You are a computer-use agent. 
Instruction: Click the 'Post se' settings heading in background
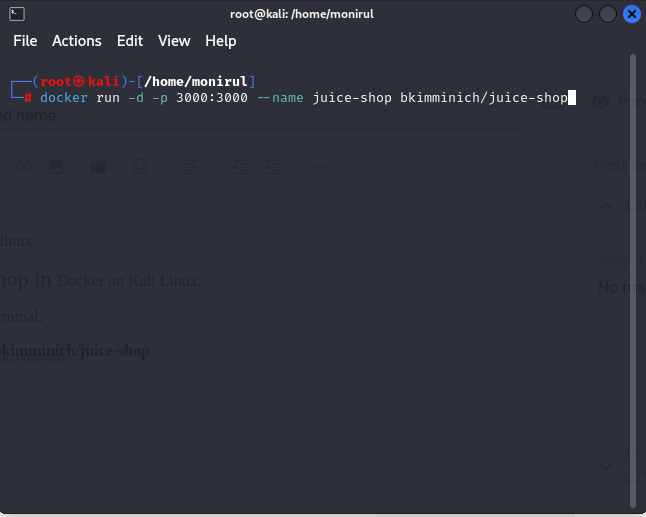coord(620,166)
